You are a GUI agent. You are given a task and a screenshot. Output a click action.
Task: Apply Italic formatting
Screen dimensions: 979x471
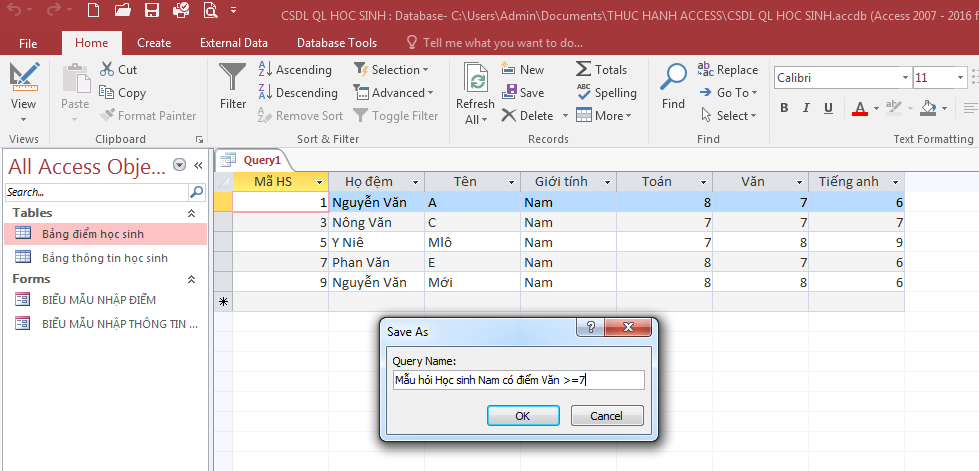[806, 108]
